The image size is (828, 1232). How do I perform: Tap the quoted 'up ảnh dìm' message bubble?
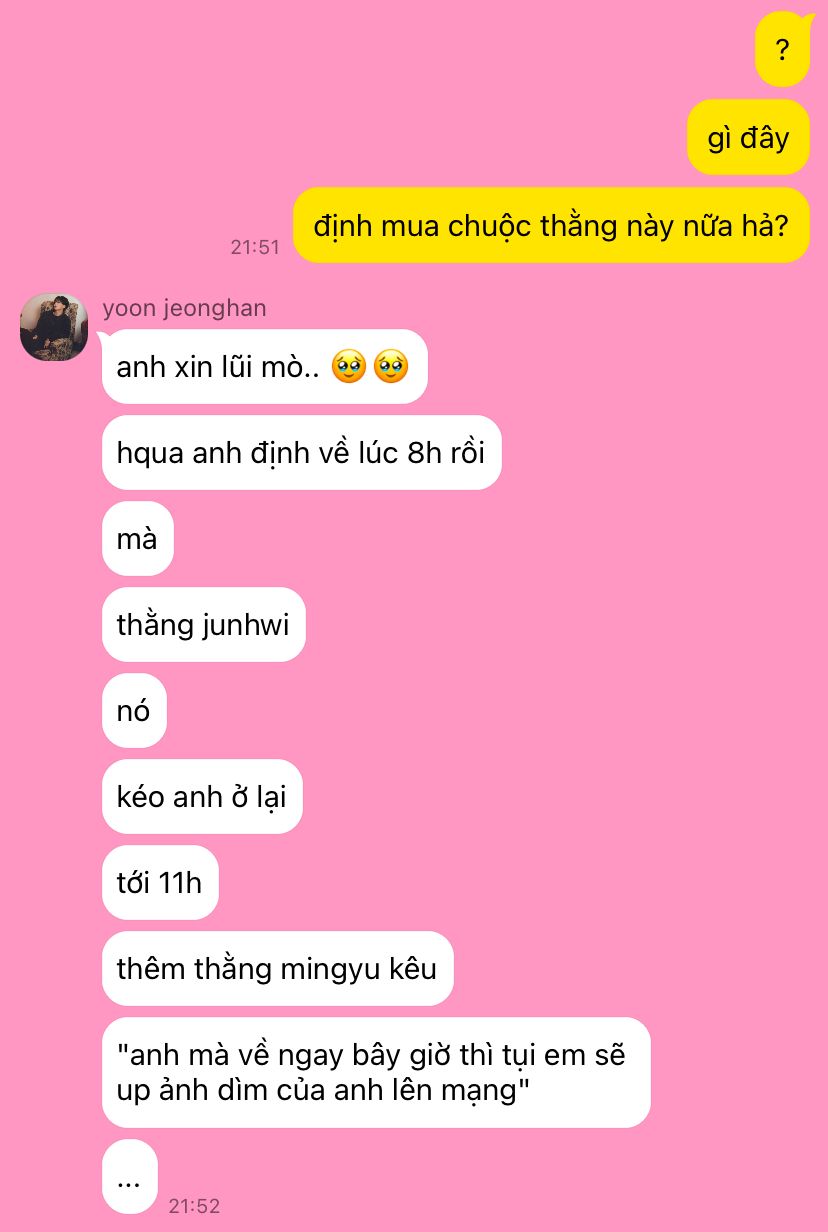coord(376,1073)
